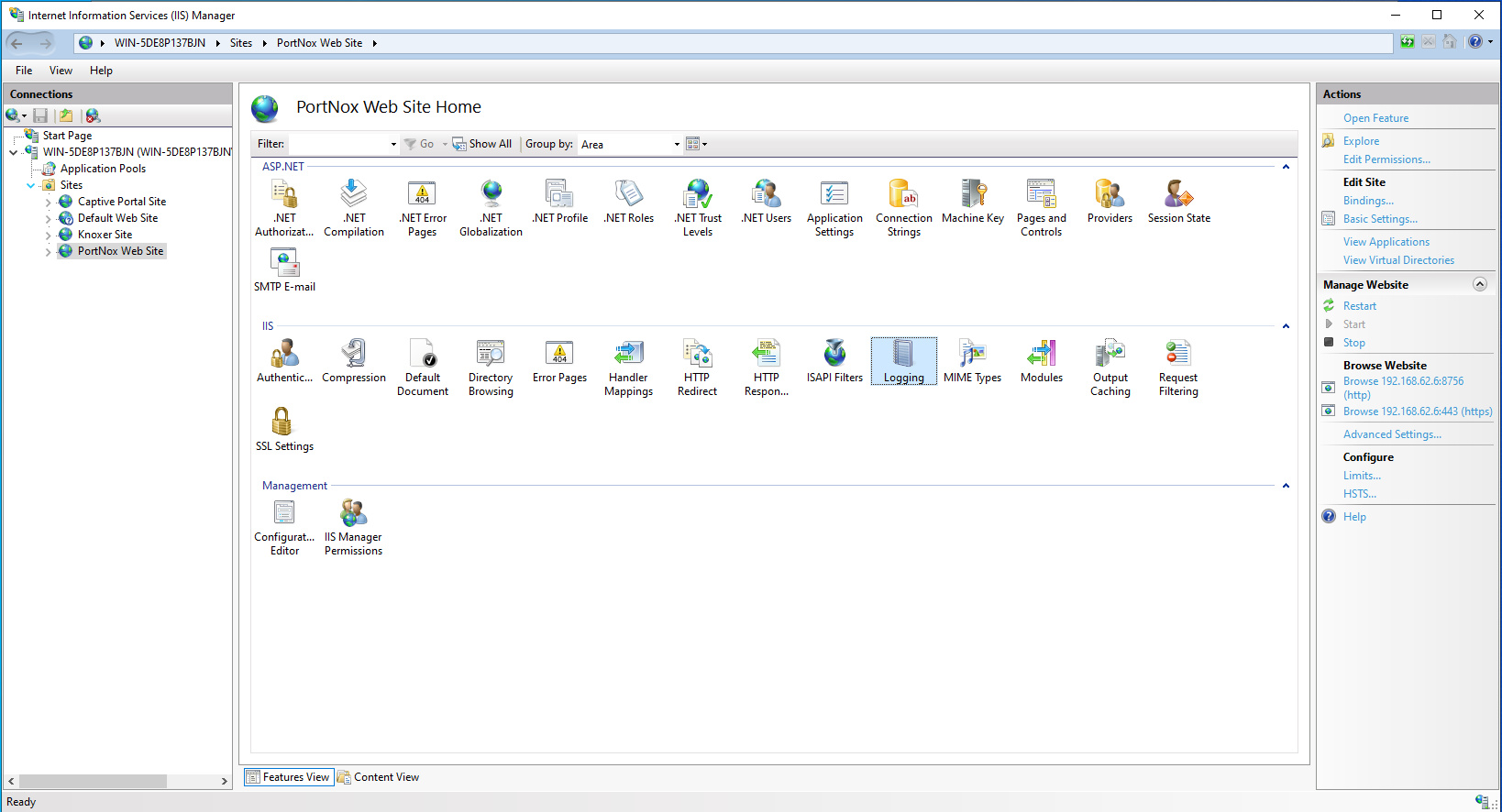Viewport: 1502px width, 812px height.
Task: Open the Configuration Editor feature
Action: (x=284, y=527)
